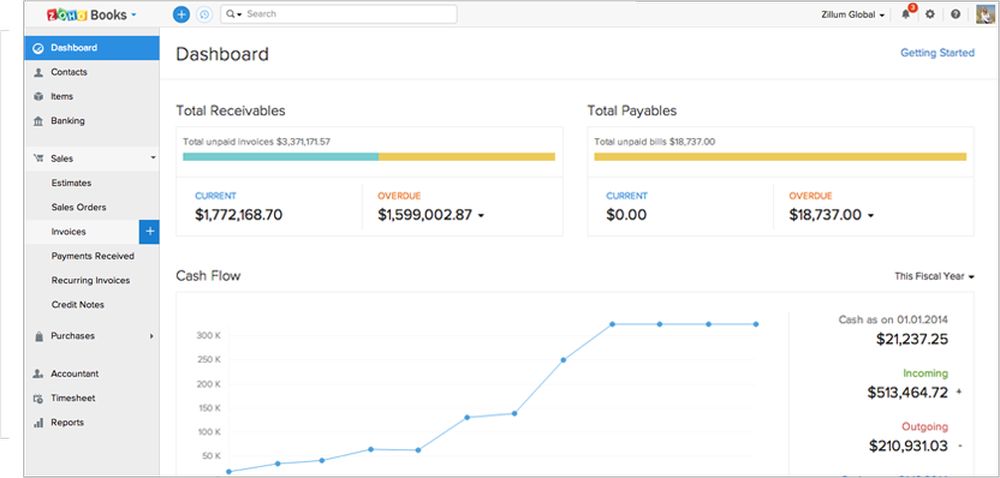Go to Reports in the sidebar
The image size is (1000, 478).
click(67, 423)
